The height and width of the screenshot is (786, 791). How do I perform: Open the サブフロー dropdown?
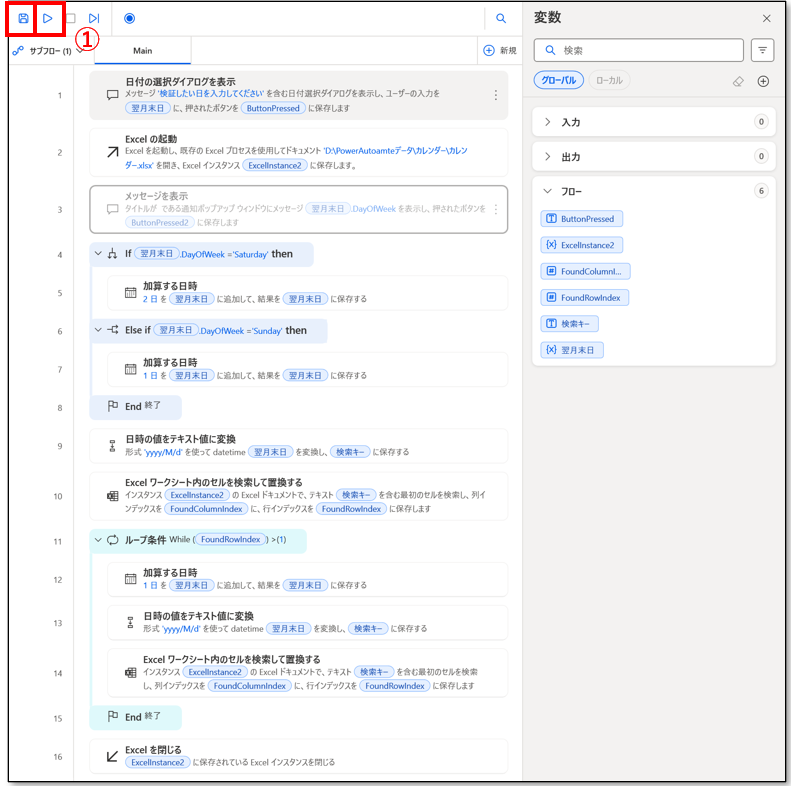click(47, 51)
